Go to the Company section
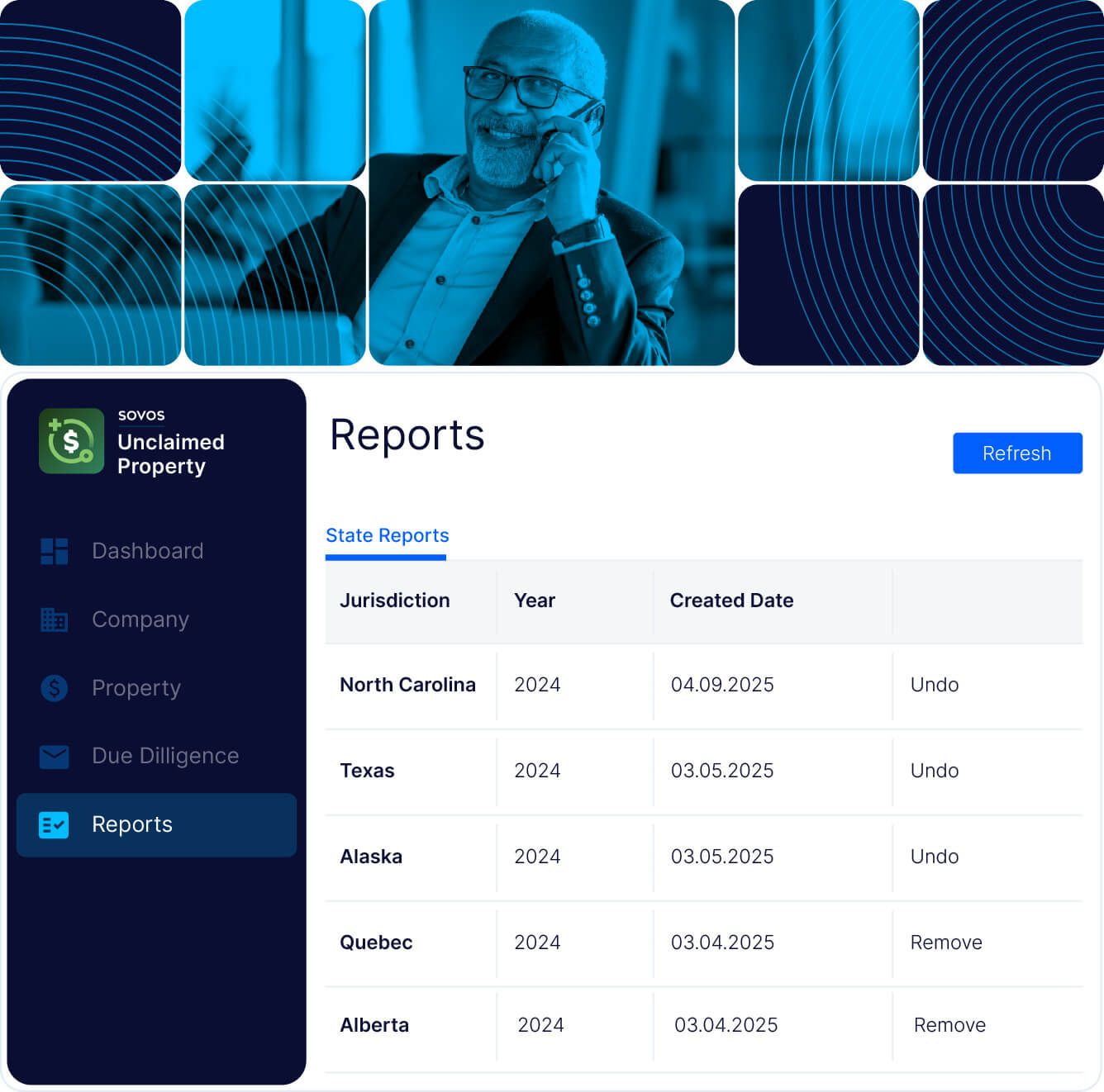The image size is (1104, 1092). coord(140,620)
